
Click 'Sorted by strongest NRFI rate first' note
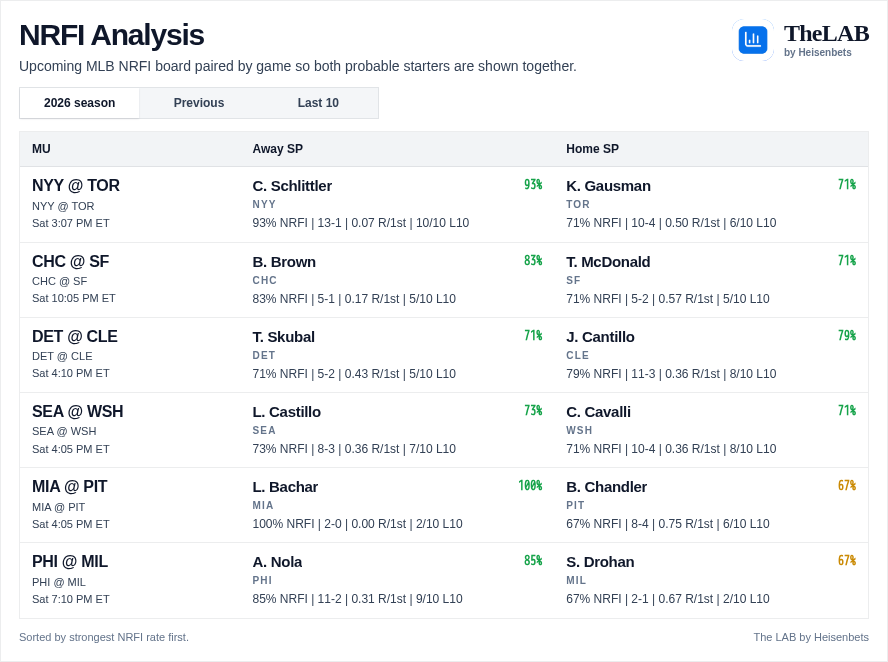pyautogui.click(x=104, y=638)
